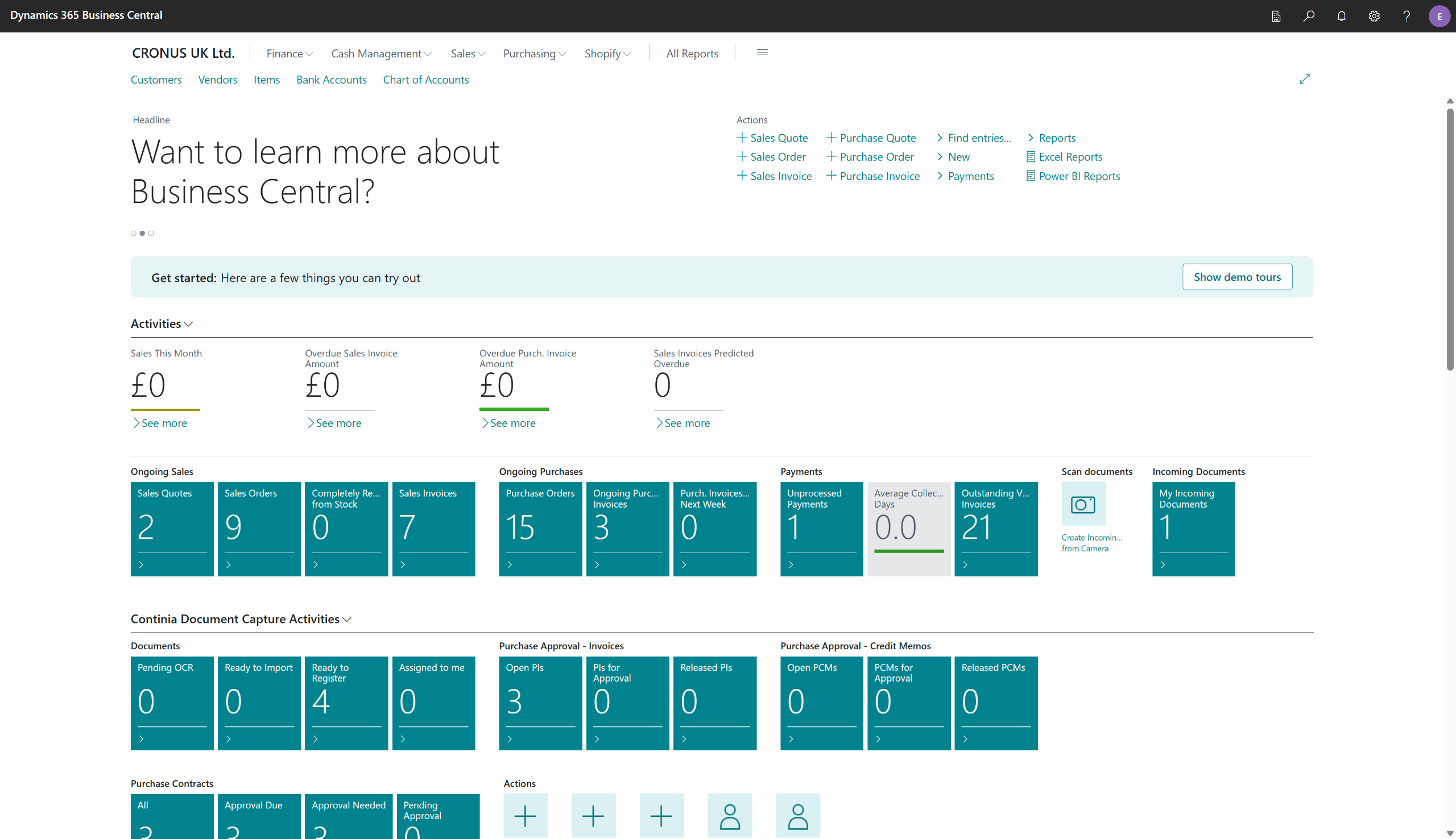Click the Create Incoming from Camera link
This screenshot has width=1456, height=839.
(1091, 543)
